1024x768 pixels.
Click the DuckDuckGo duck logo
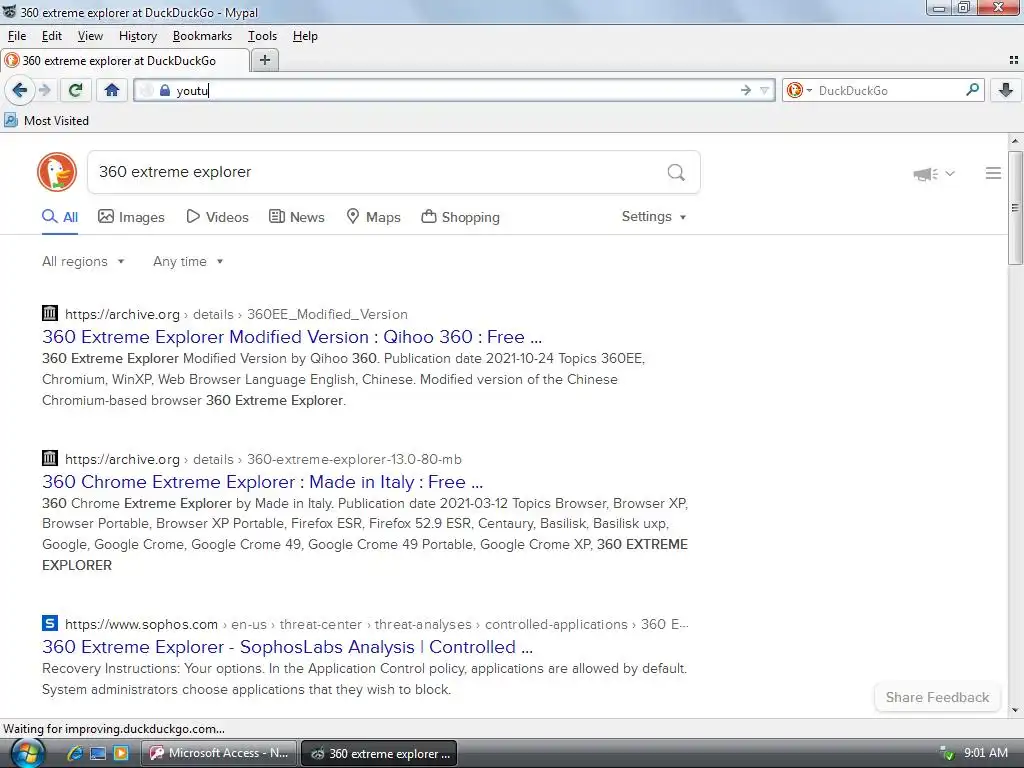(x=57, y=172)
